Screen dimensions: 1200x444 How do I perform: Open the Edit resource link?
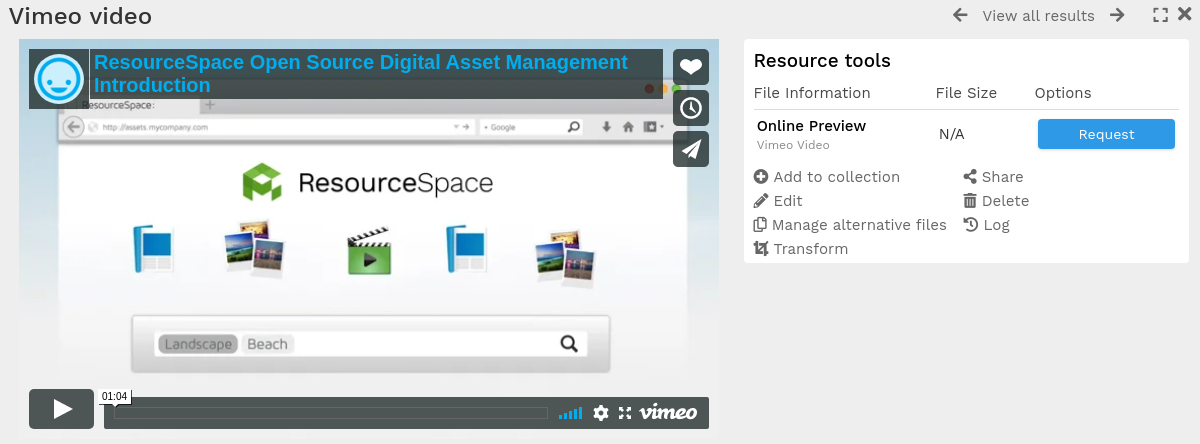click(x=788, y=201)
